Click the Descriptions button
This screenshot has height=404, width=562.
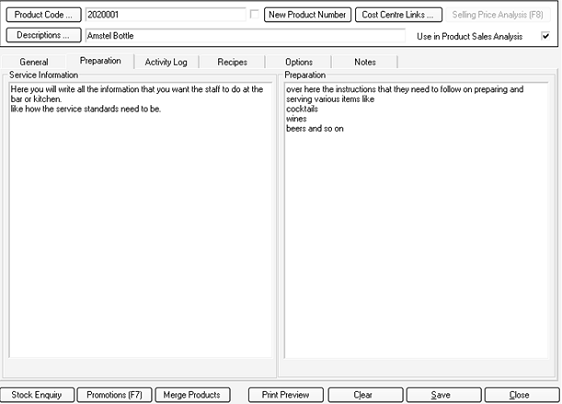point(43,35)
